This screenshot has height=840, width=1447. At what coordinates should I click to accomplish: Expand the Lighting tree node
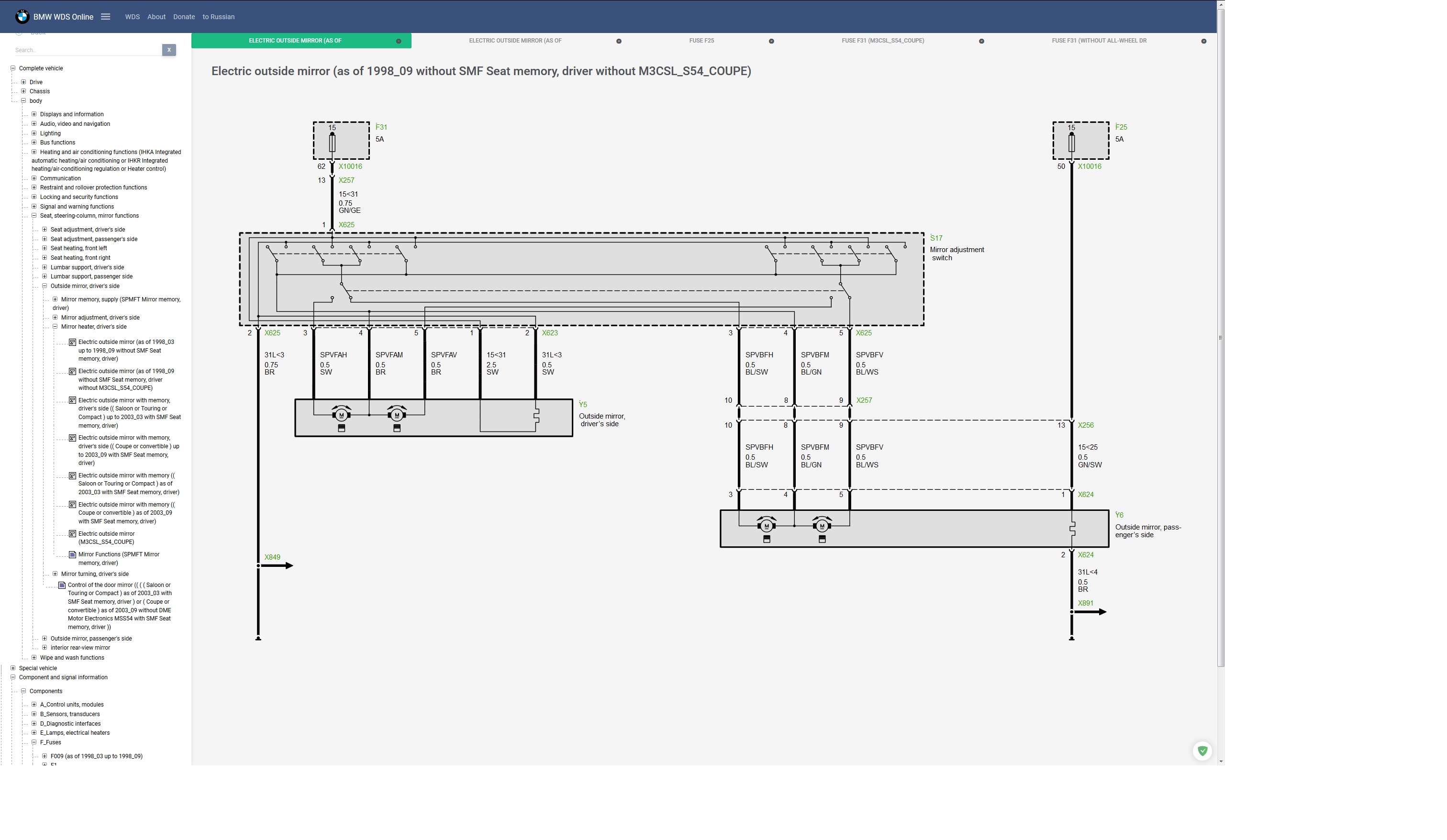34,133
